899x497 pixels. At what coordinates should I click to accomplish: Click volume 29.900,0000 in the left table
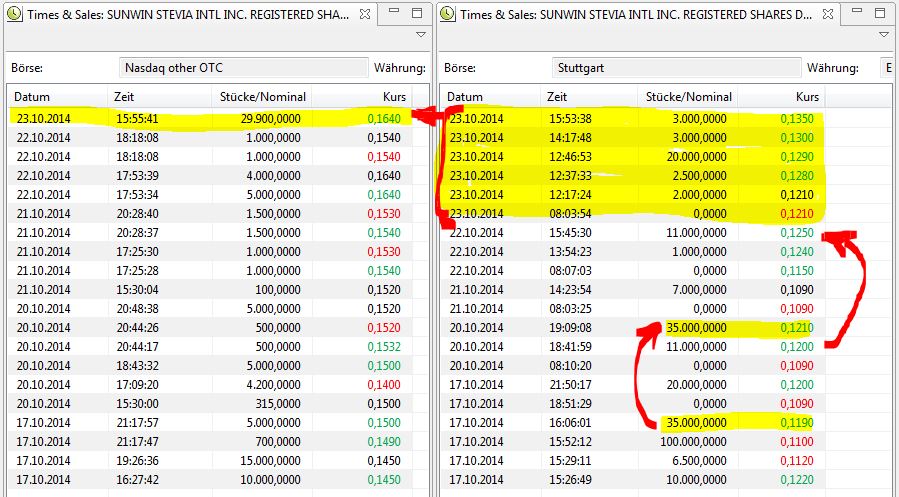coord(270,119)
